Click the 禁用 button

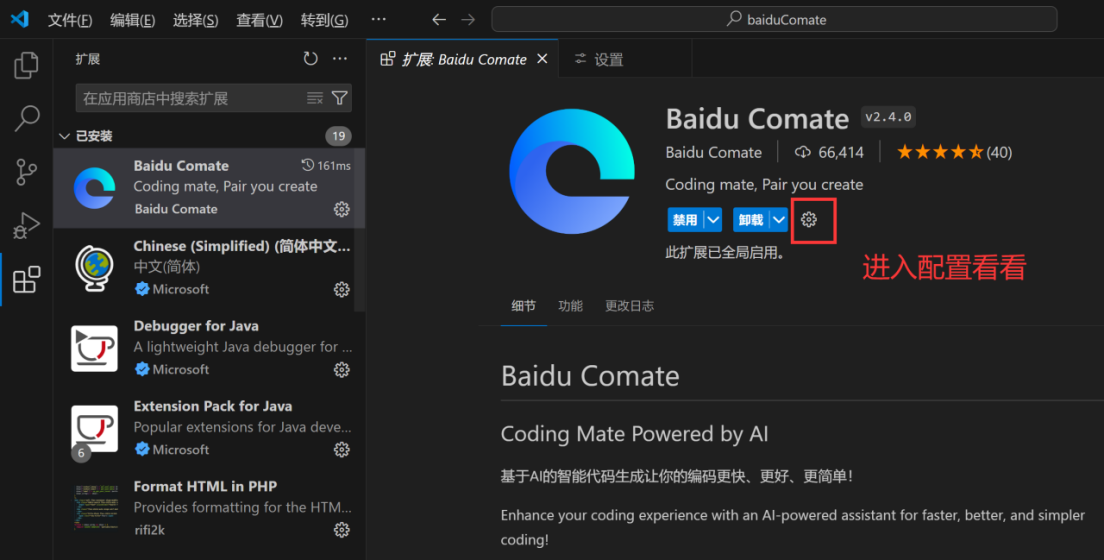[685, 220]
